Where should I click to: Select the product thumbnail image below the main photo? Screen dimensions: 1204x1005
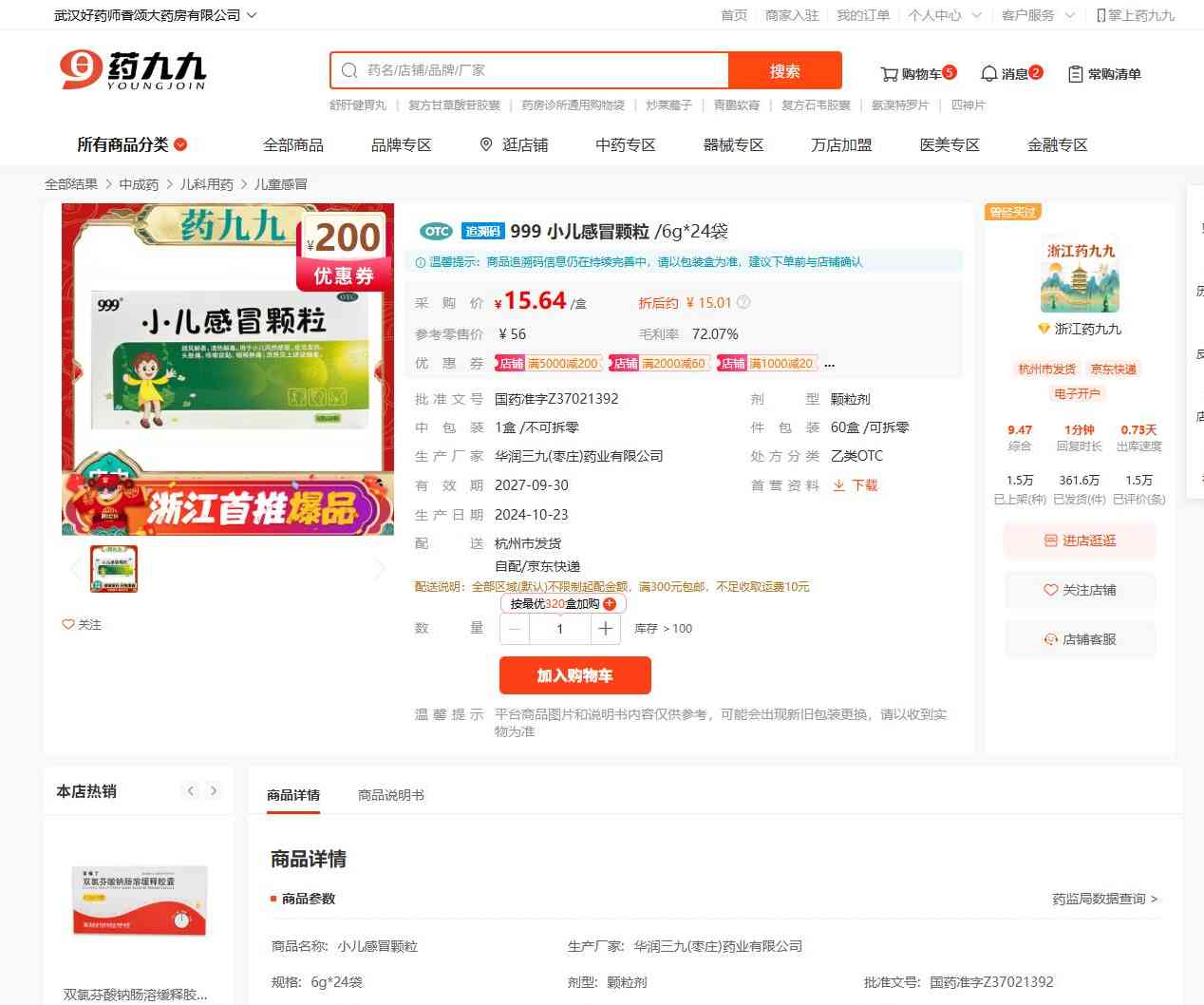(114, 569)
